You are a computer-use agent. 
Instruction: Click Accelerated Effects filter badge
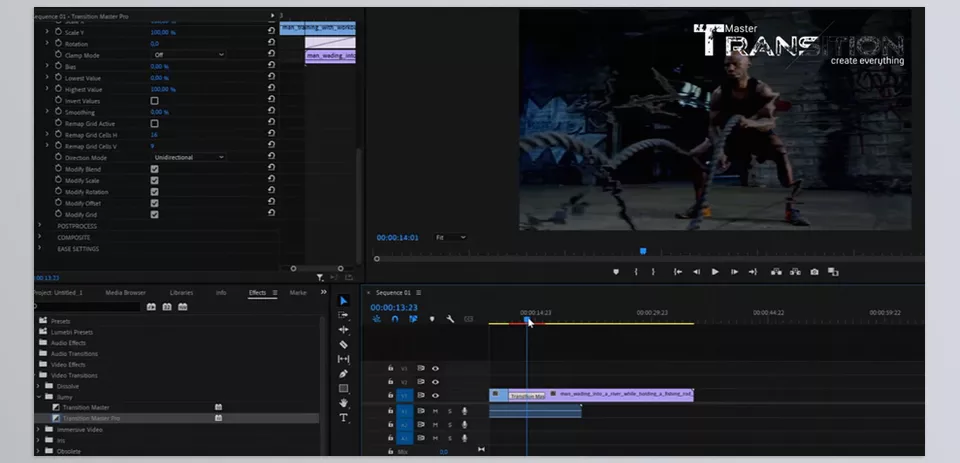151,307
